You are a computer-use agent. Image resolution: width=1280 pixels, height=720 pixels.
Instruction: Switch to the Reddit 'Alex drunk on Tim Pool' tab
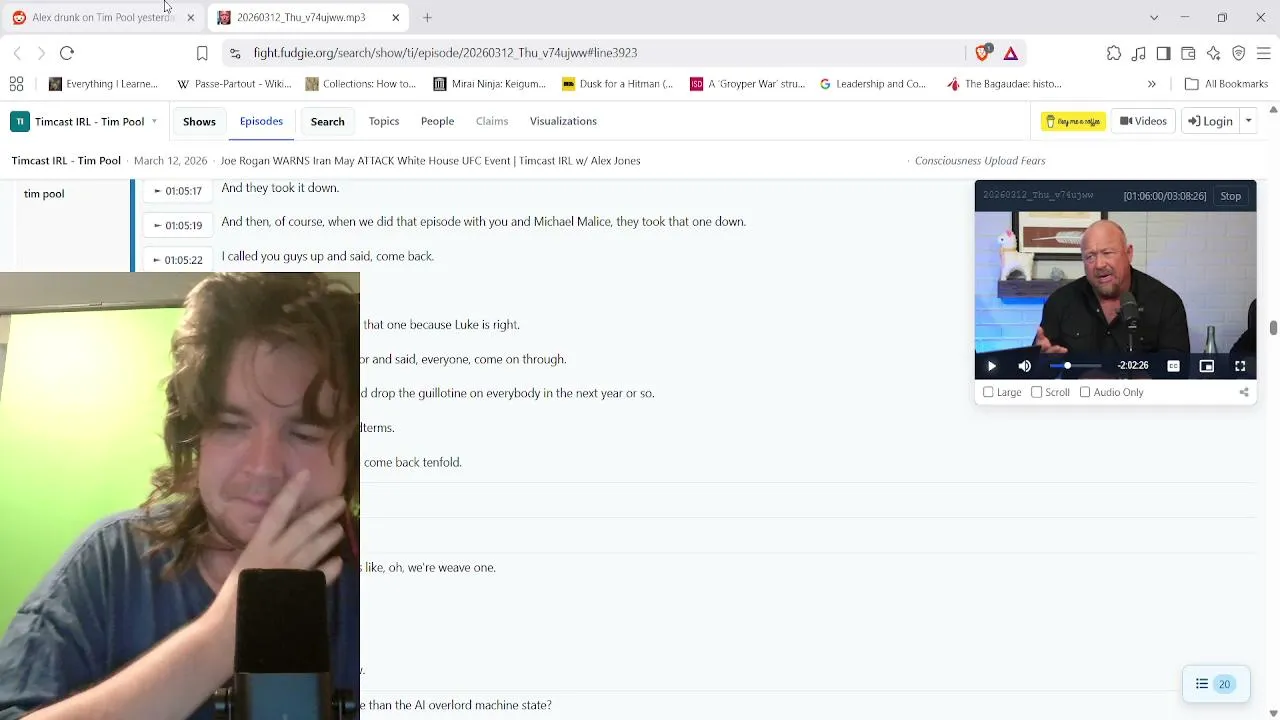tap(102, 17)
